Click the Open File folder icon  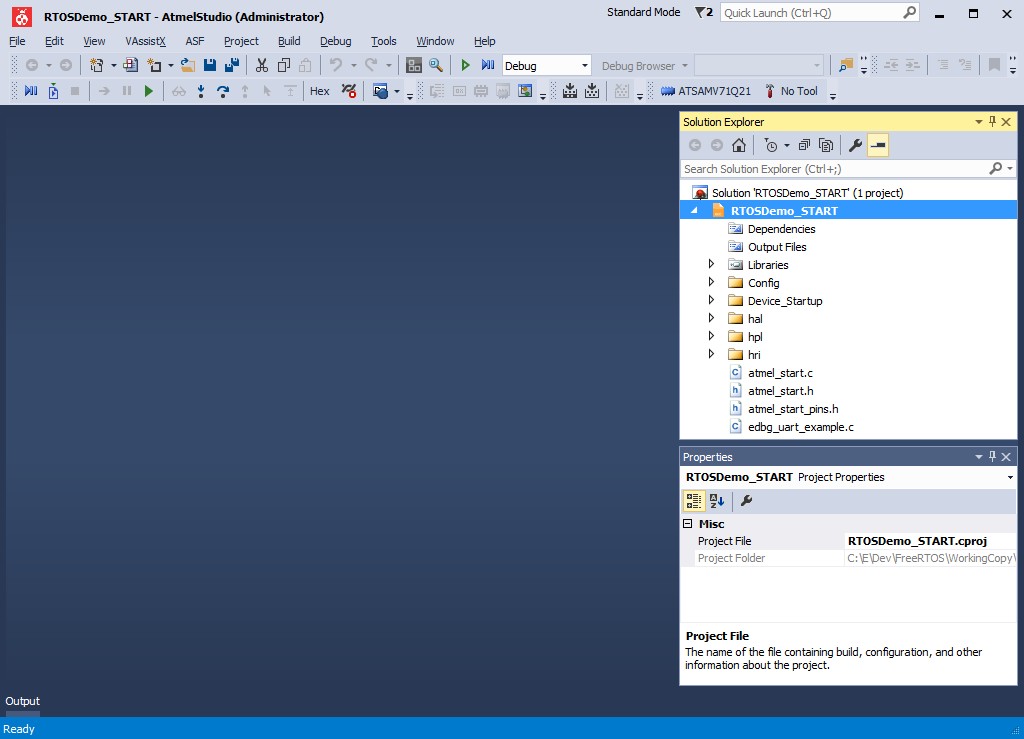[186, 65]
